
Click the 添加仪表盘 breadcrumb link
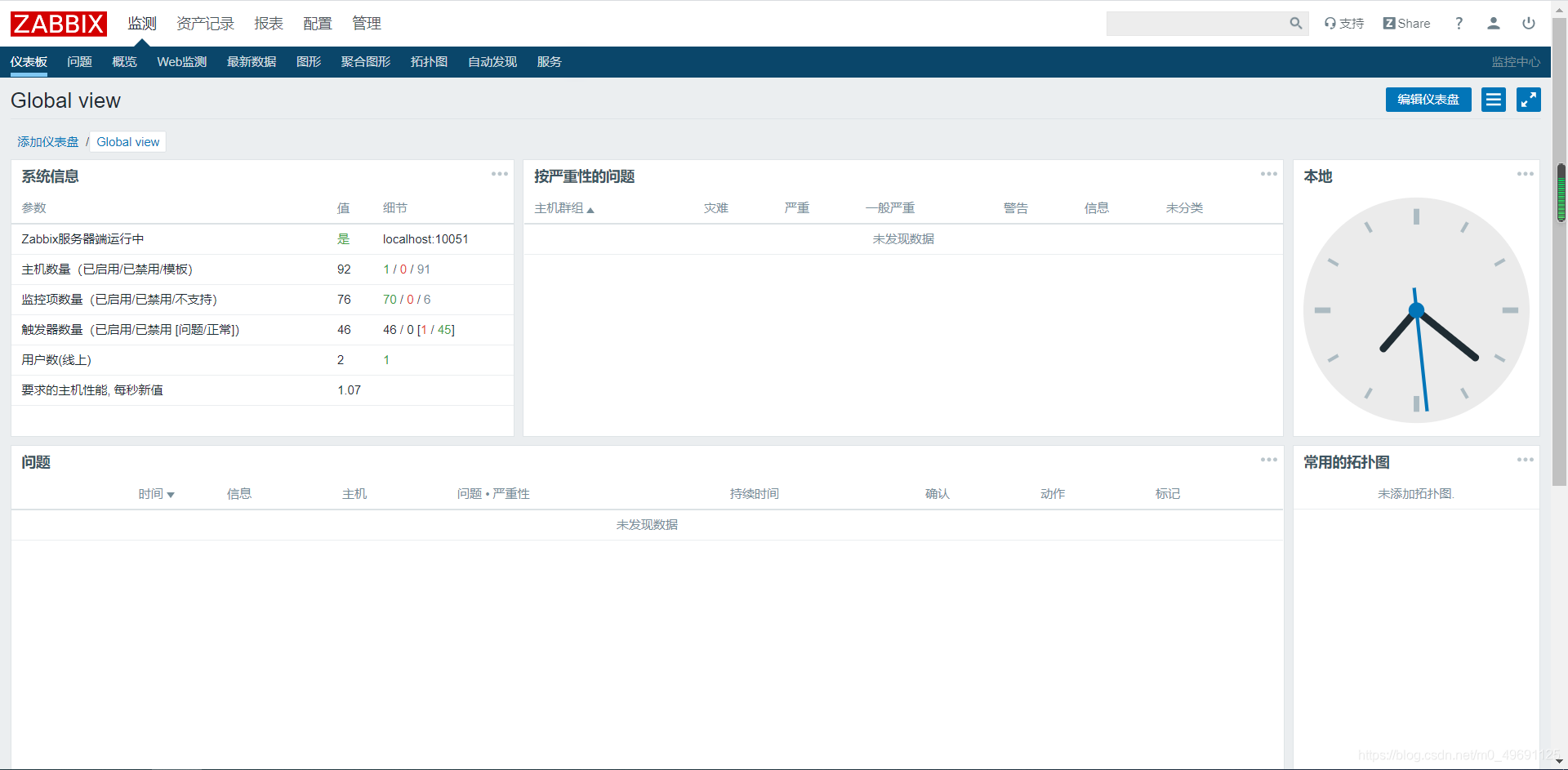click(48, 142)
